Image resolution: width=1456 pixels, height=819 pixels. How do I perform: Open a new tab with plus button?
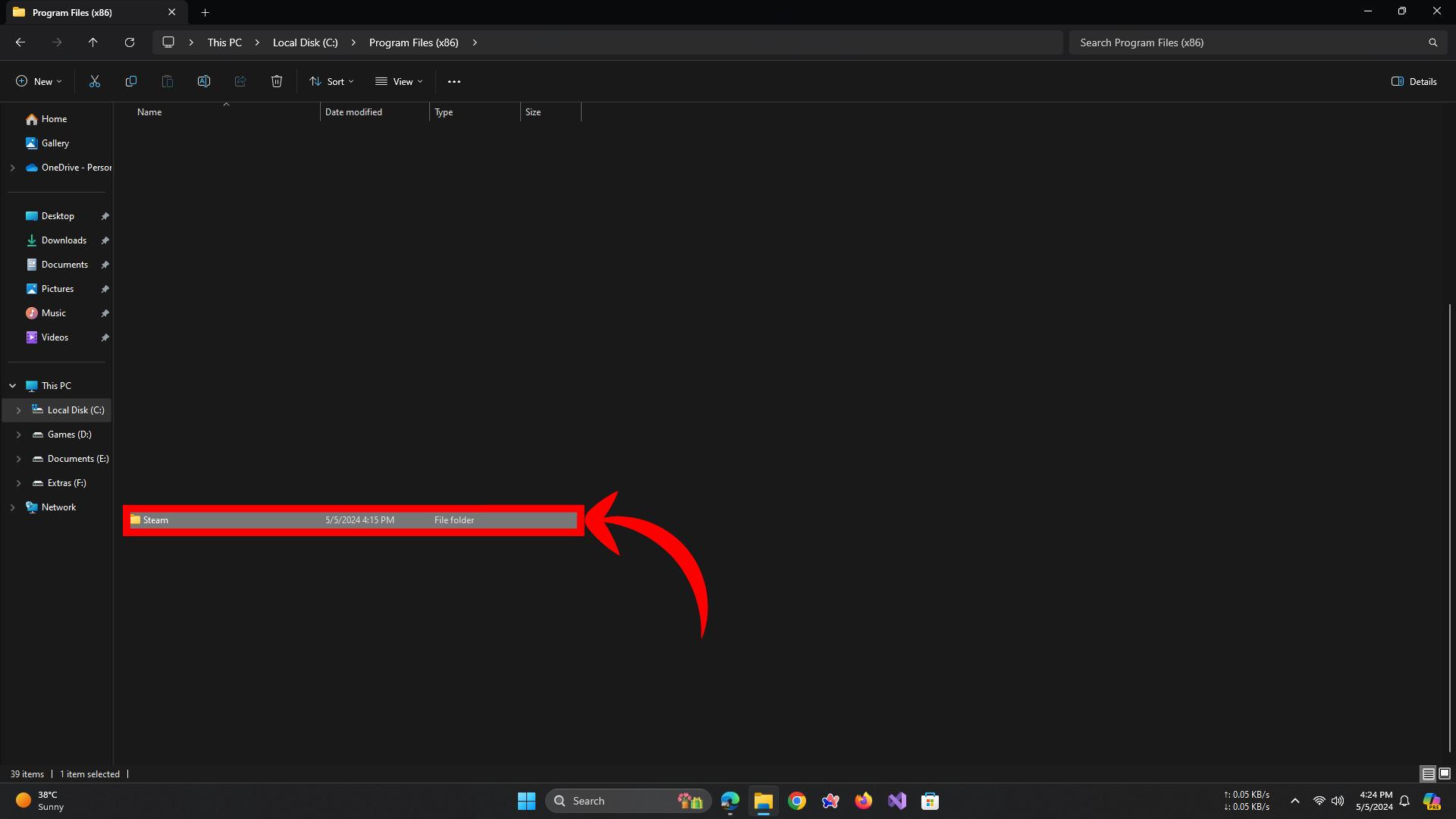tap(205, 12)
